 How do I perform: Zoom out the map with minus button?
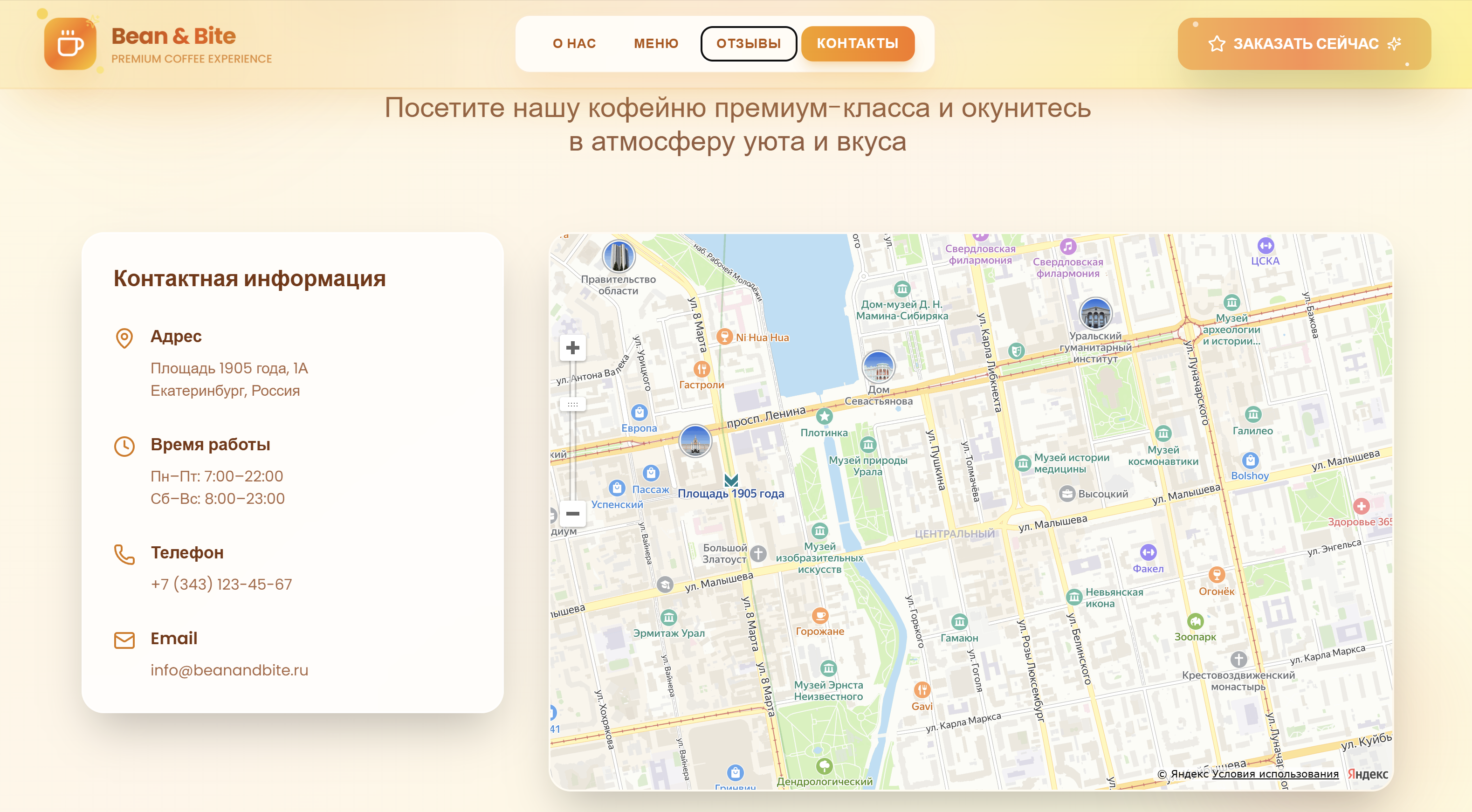pos(572,513)
